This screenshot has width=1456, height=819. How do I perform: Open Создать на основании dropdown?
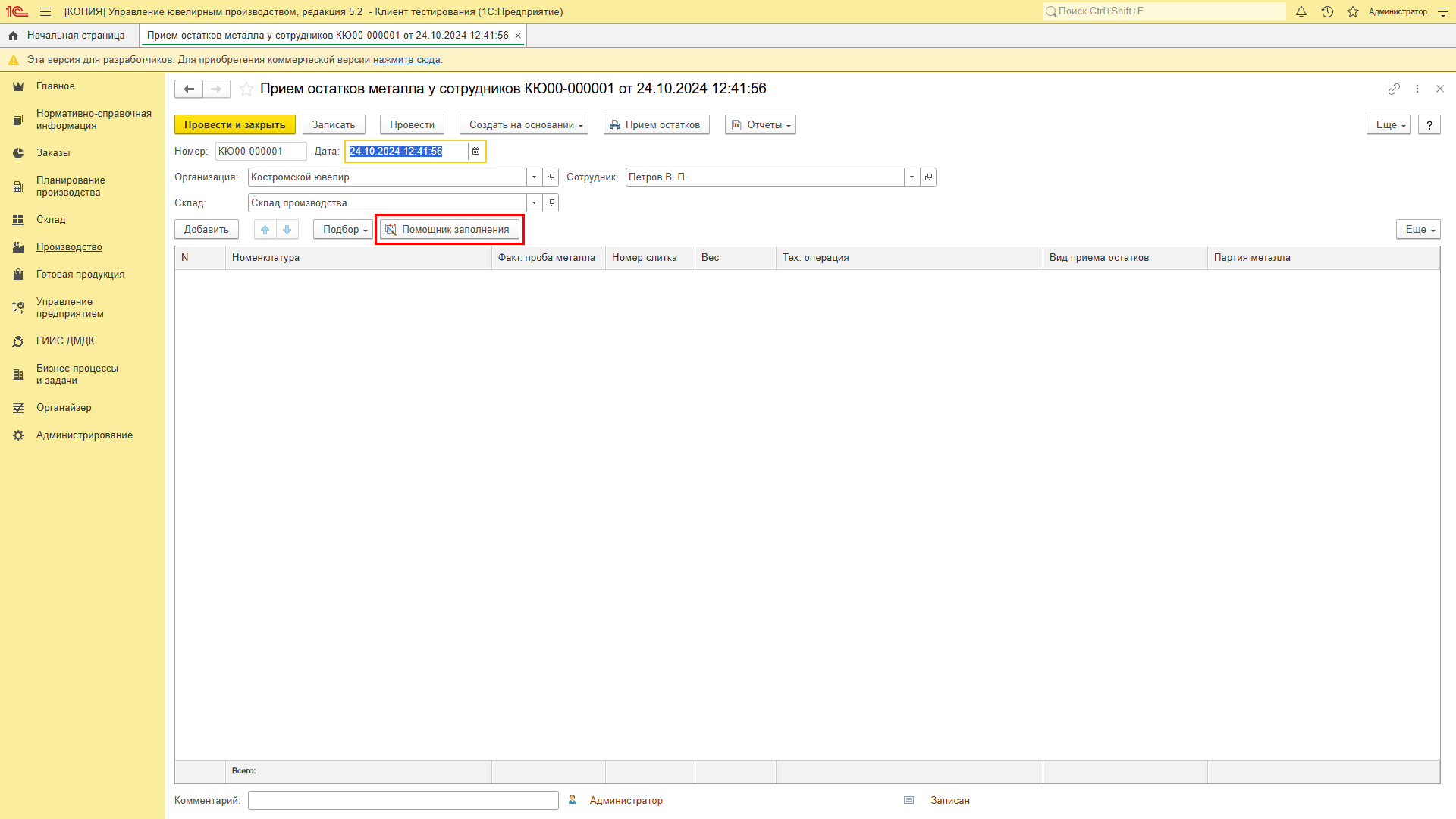[524, 125]
